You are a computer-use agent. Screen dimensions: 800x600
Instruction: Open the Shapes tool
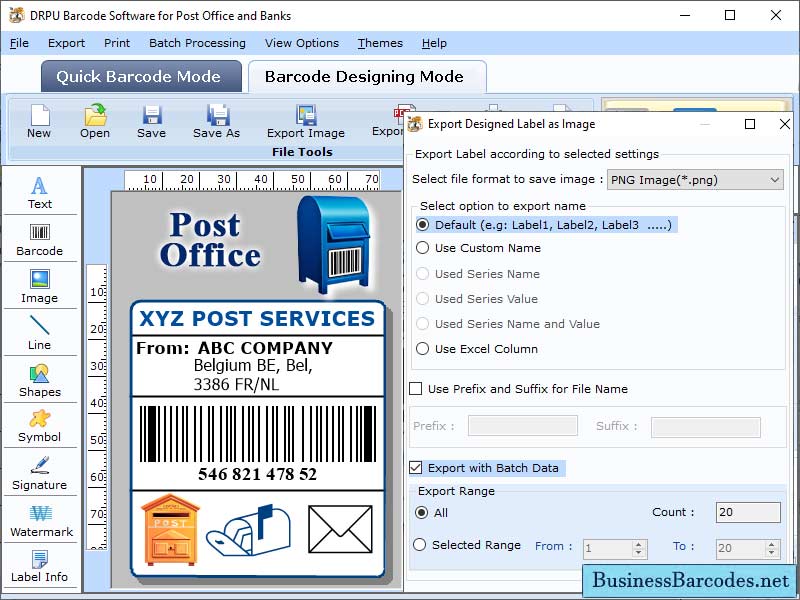coord(40,378)
